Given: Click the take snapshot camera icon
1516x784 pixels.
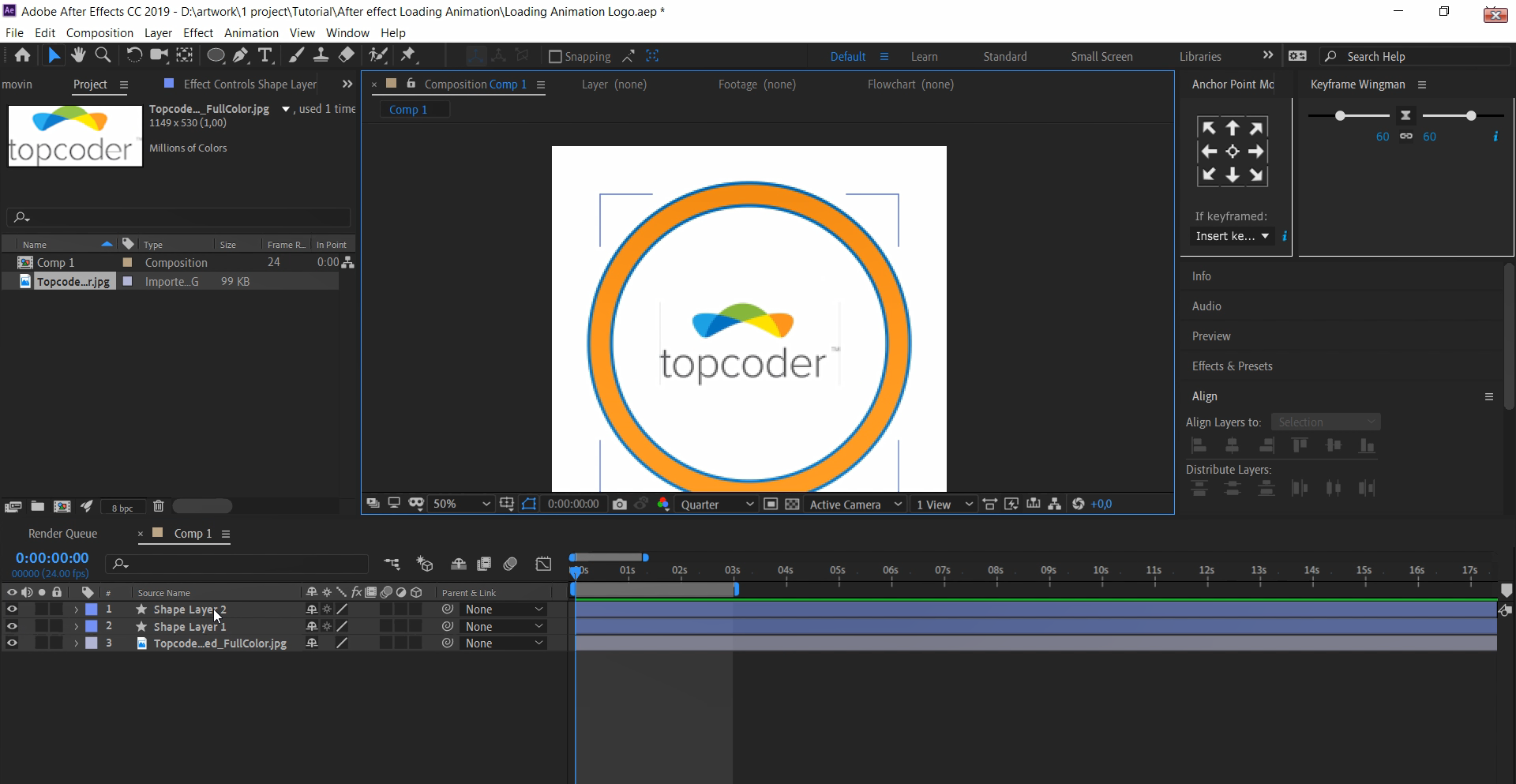Looking at the screenshot, I should (x=620, y=504).
